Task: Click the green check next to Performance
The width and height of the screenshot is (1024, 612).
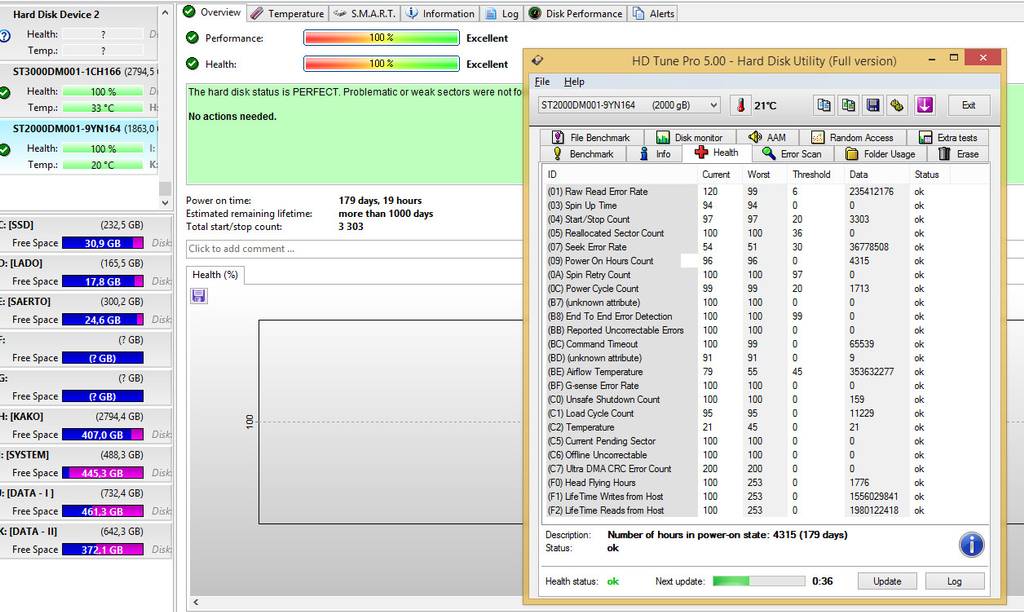Action: pos(192,38)
